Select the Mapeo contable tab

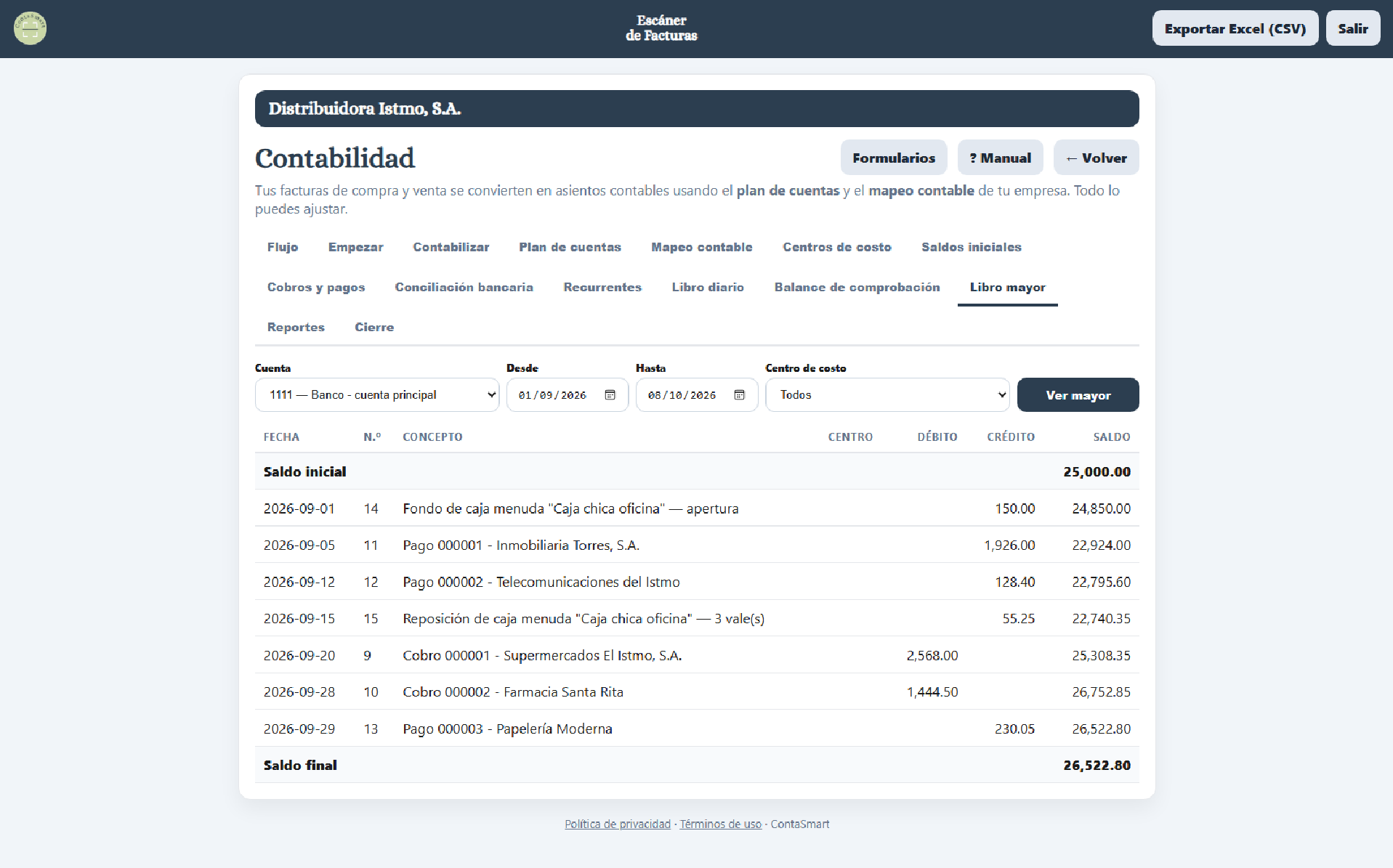(702, 247)
